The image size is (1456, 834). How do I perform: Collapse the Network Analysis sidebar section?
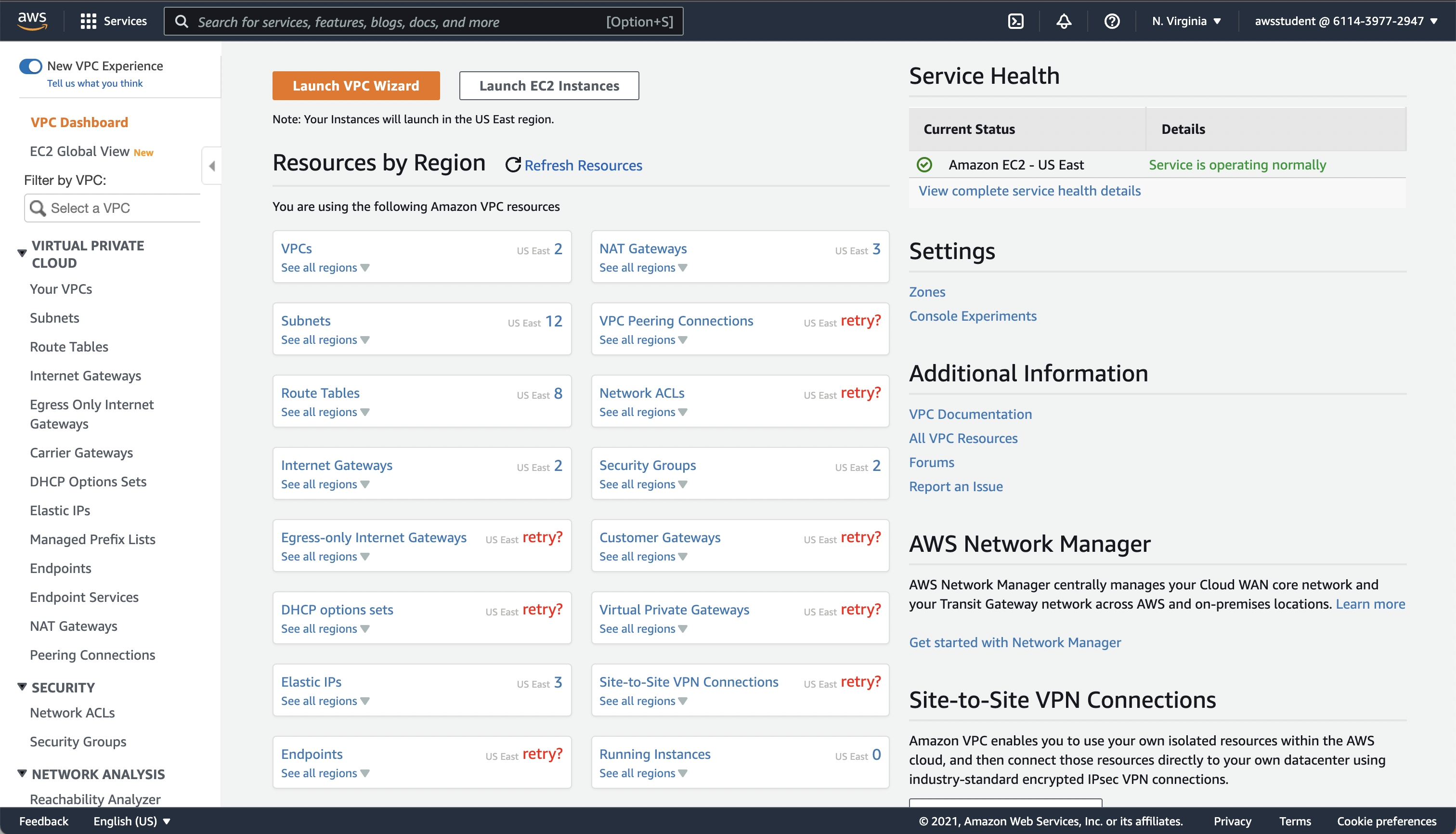[22, 773]
